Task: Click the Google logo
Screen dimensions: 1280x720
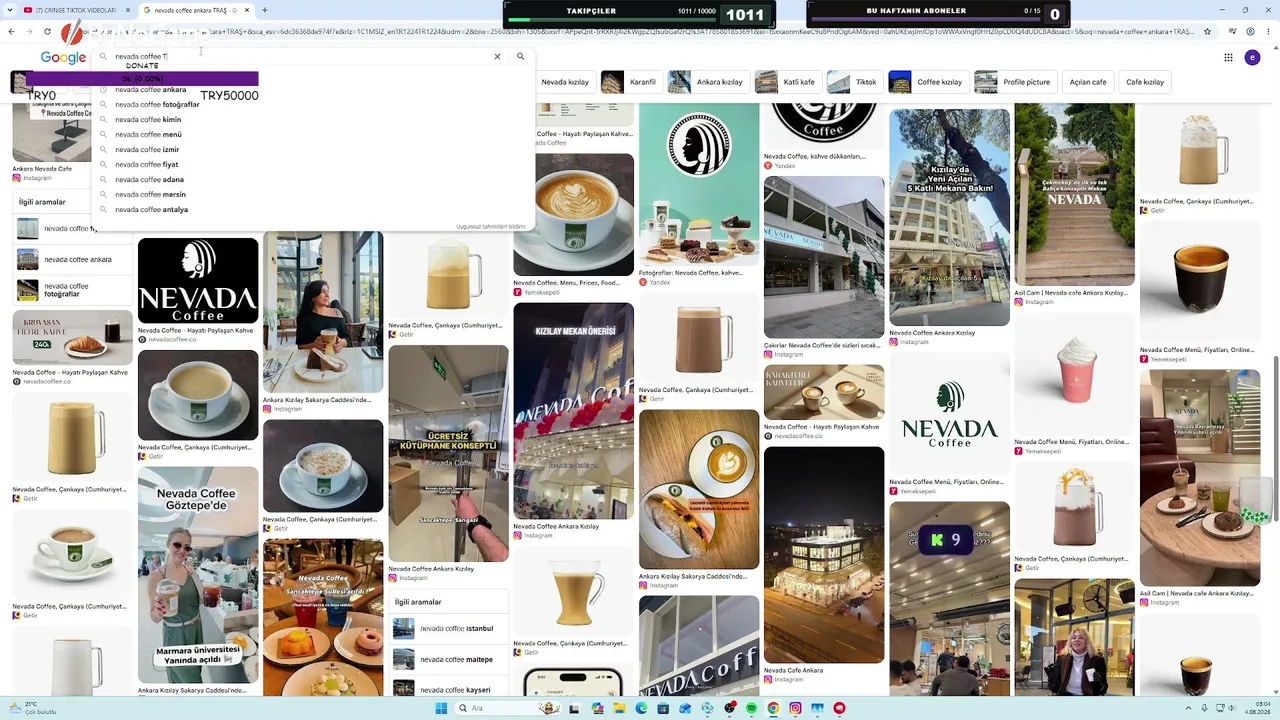Action: pos(63,58)
